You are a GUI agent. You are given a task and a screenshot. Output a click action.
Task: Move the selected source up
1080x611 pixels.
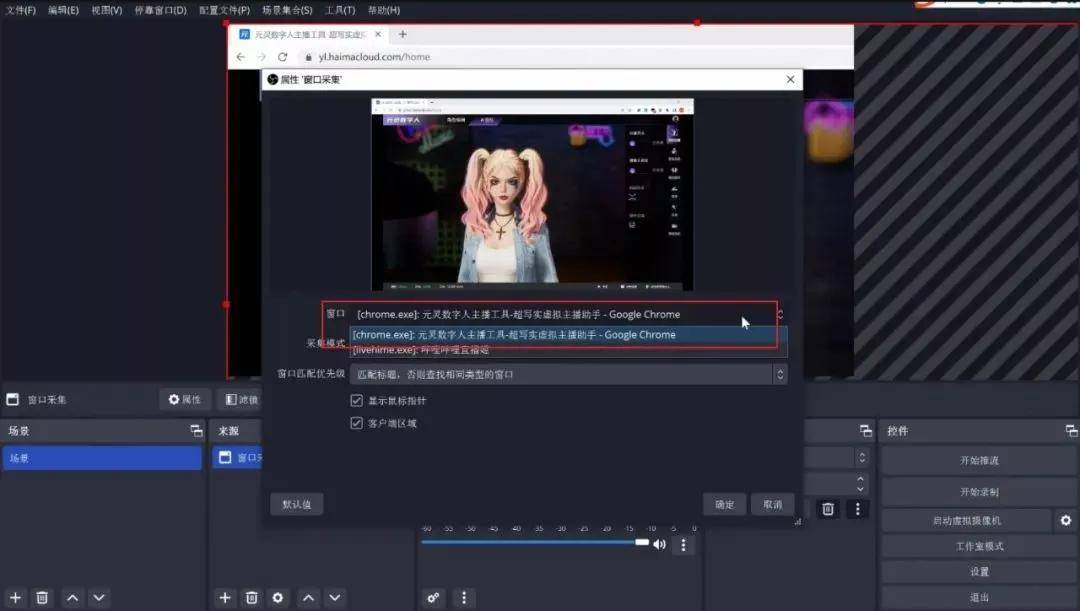307,596
